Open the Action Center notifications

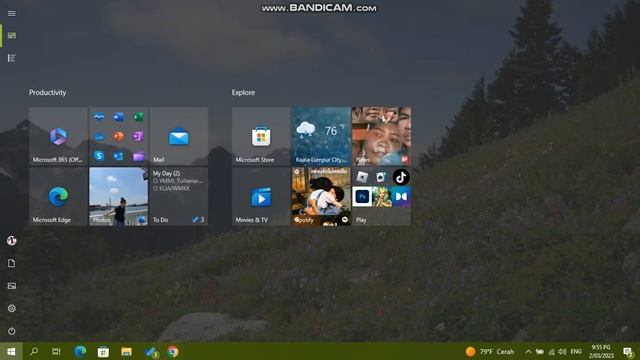coord(629,351)
